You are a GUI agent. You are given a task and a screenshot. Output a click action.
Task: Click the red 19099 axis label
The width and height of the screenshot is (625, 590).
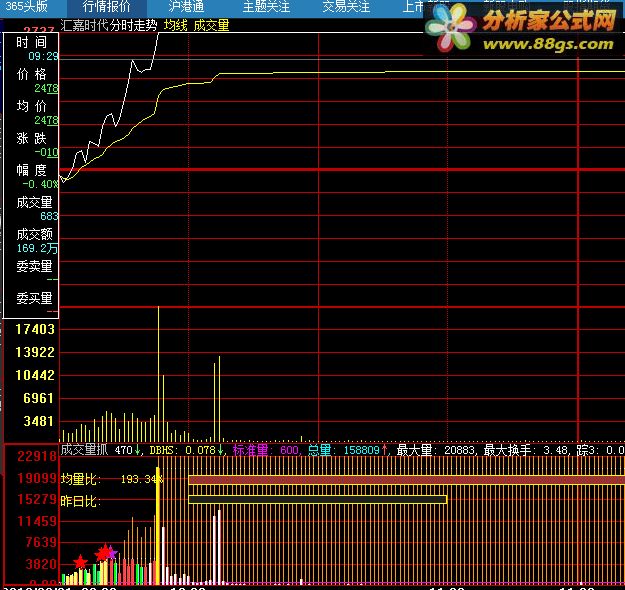[37, 478]
